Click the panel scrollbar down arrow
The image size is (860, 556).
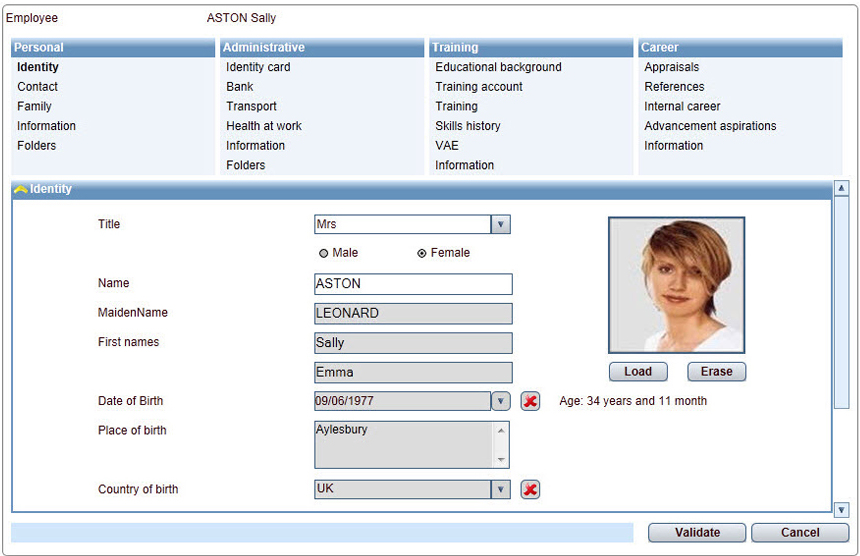point(841,510)
